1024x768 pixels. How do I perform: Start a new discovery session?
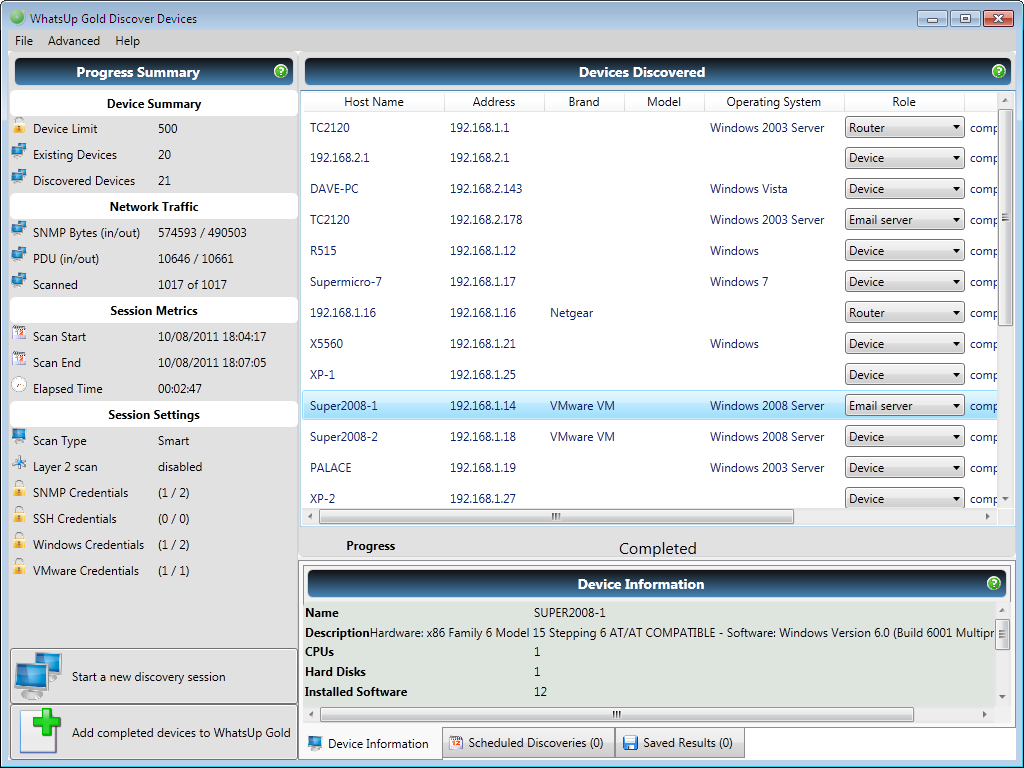(x=153, y=676)
